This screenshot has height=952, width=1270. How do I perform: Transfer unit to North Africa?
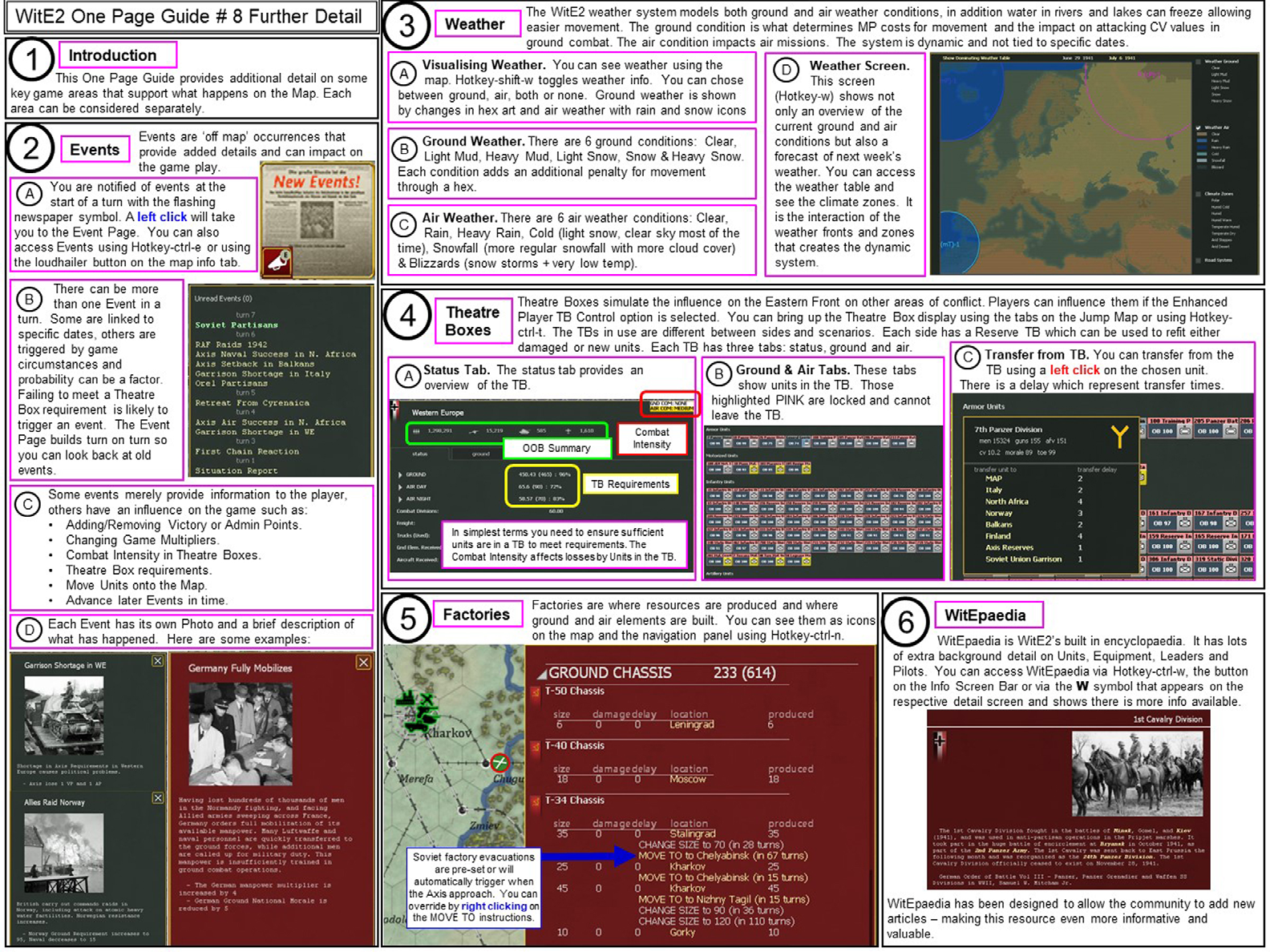1006,502
